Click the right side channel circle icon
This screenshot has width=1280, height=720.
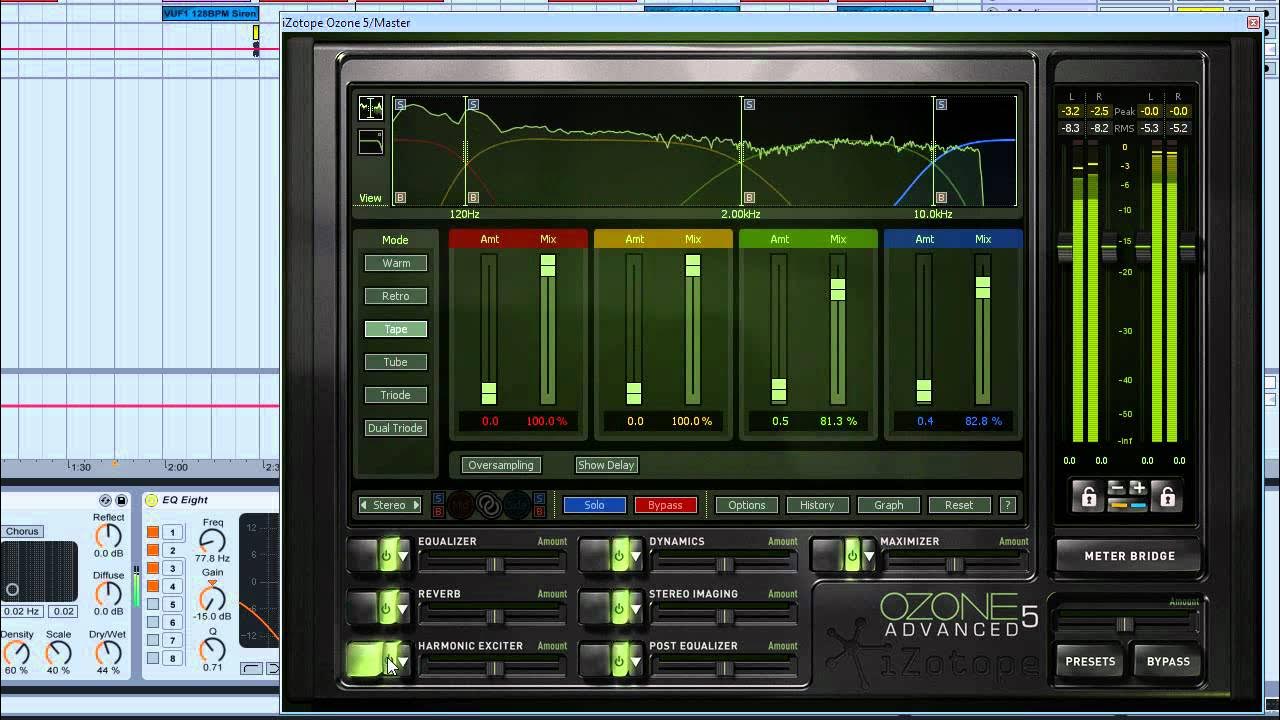(518, 505)
